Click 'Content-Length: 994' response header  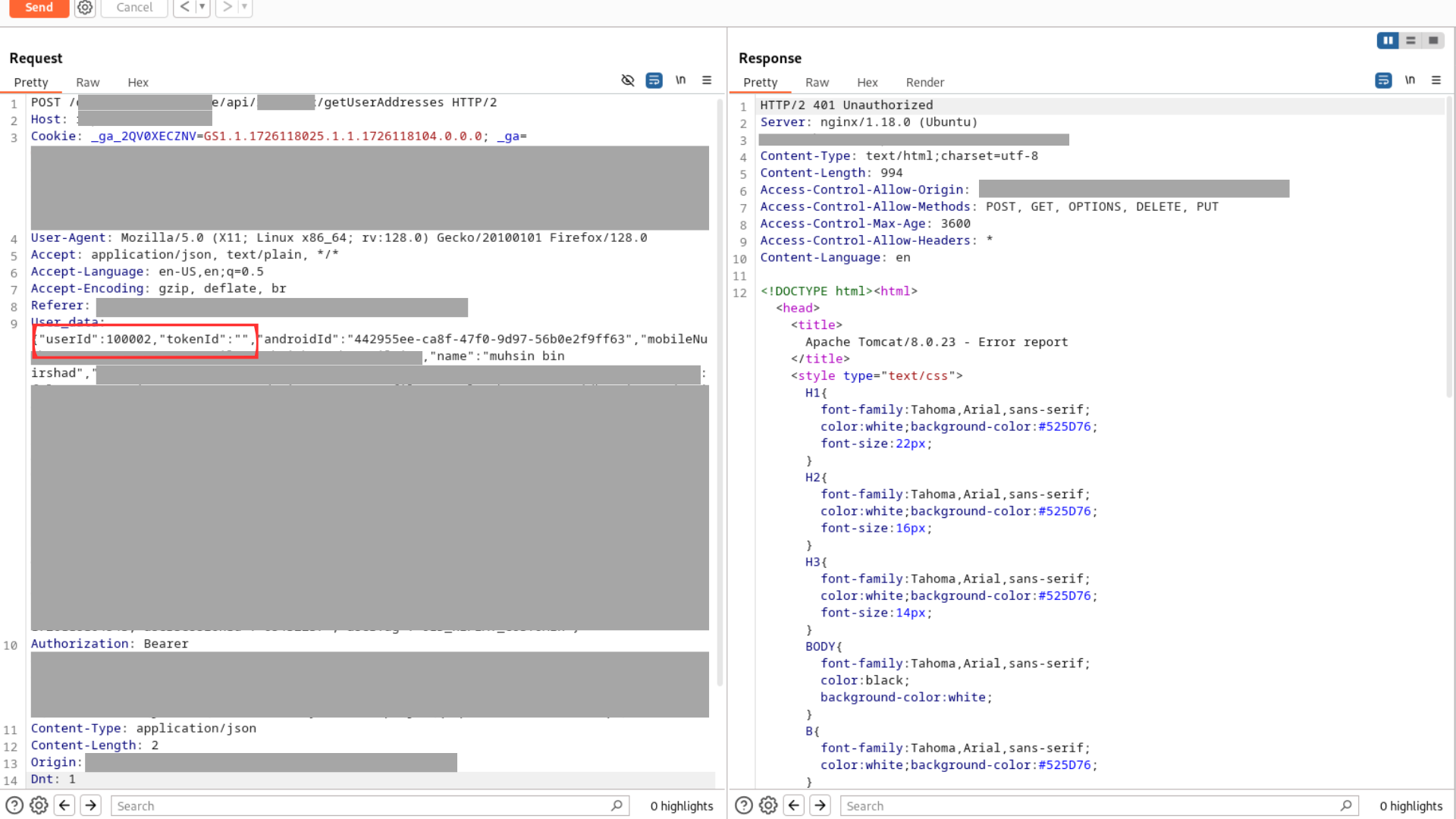click(x=831, y=173)
